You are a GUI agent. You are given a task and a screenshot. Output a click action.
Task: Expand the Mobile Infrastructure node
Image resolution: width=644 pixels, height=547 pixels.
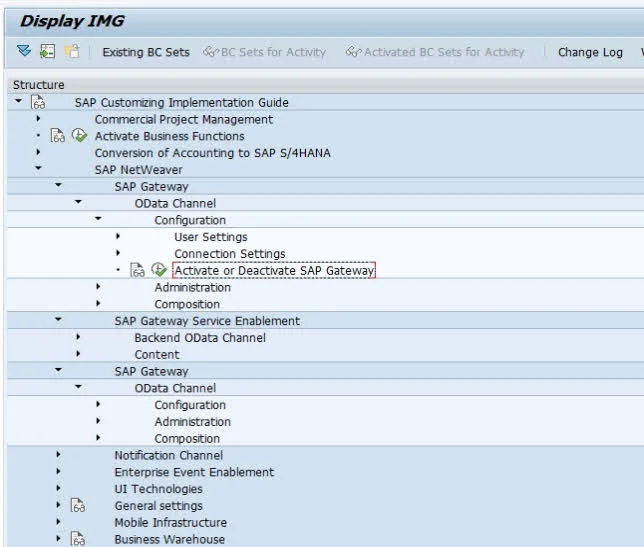click(58, 522)
